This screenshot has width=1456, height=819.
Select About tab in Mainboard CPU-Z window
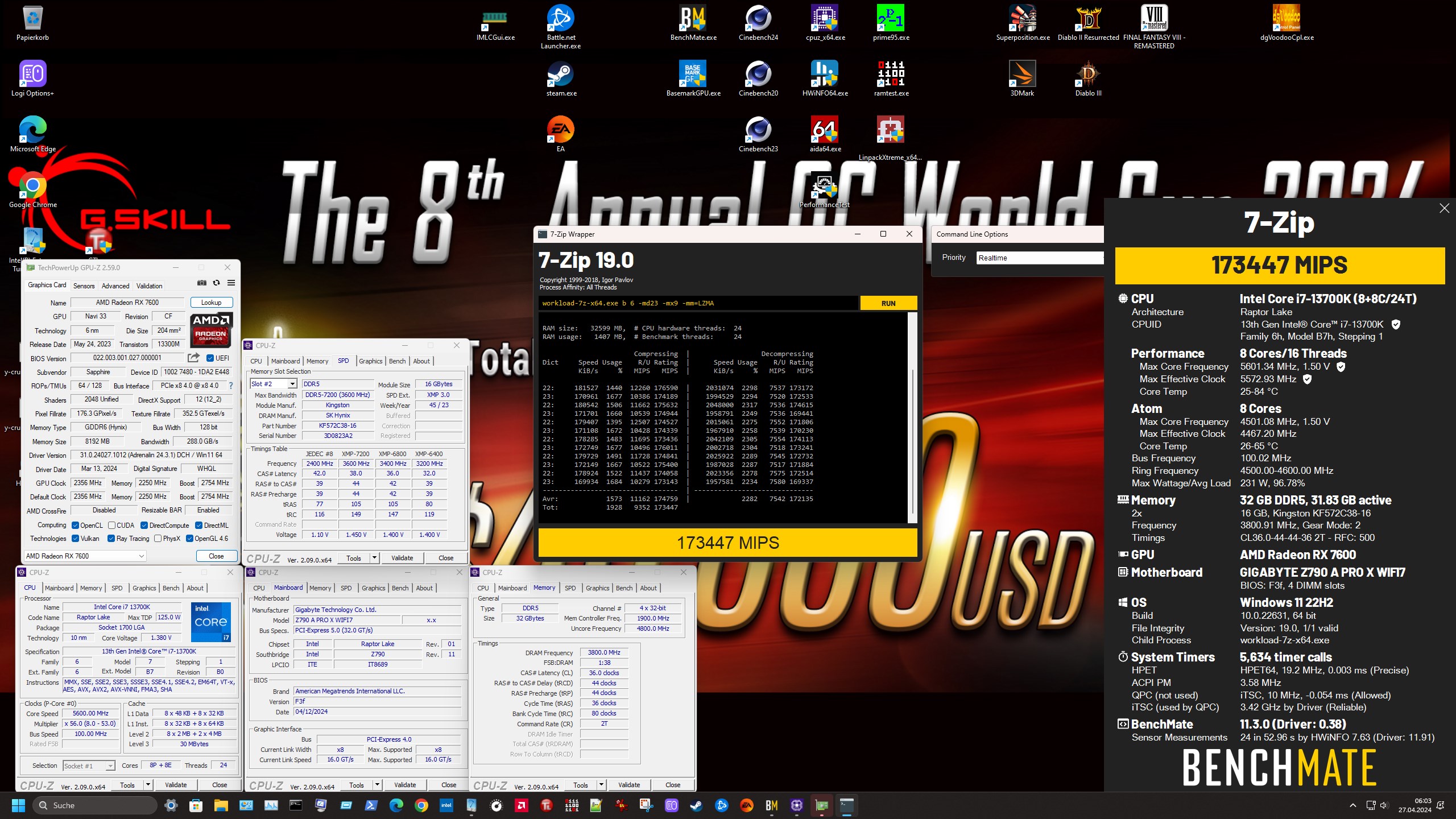pos(424,588)
